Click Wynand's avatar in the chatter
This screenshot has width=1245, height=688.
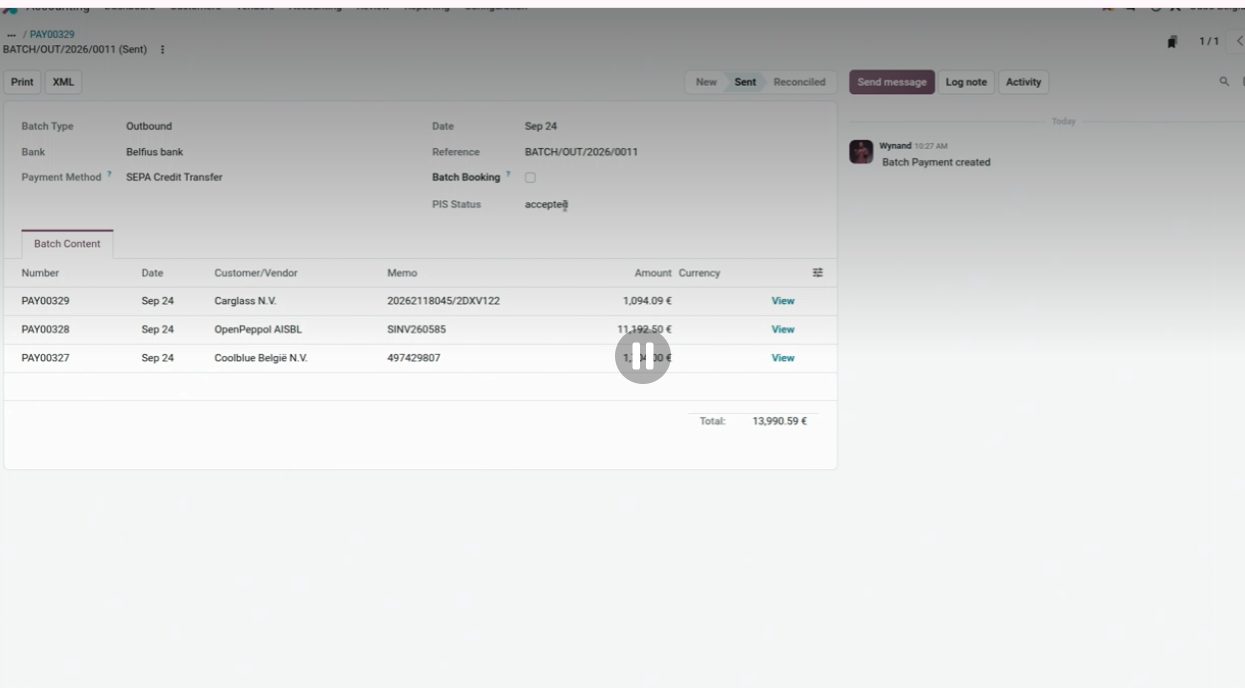pos(861,152)
